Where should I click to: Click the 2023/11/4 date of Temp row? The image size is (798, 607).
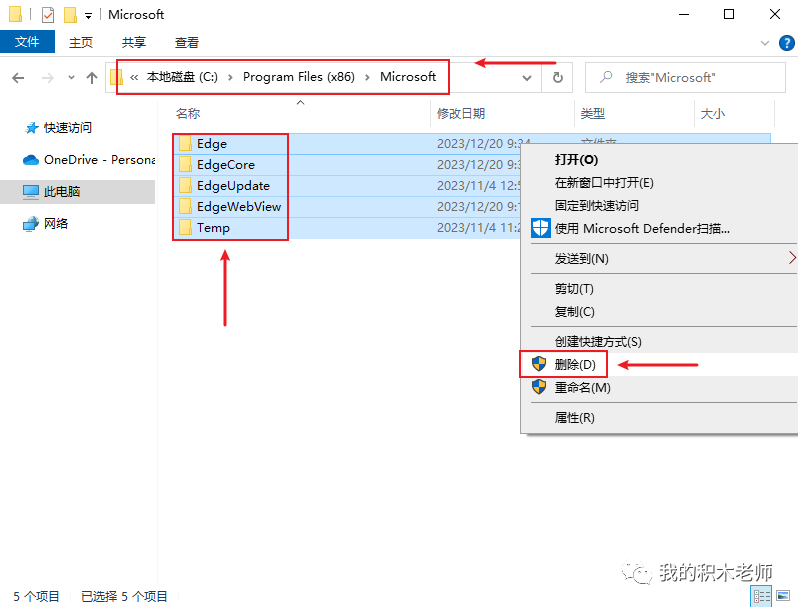click(478, 227)
